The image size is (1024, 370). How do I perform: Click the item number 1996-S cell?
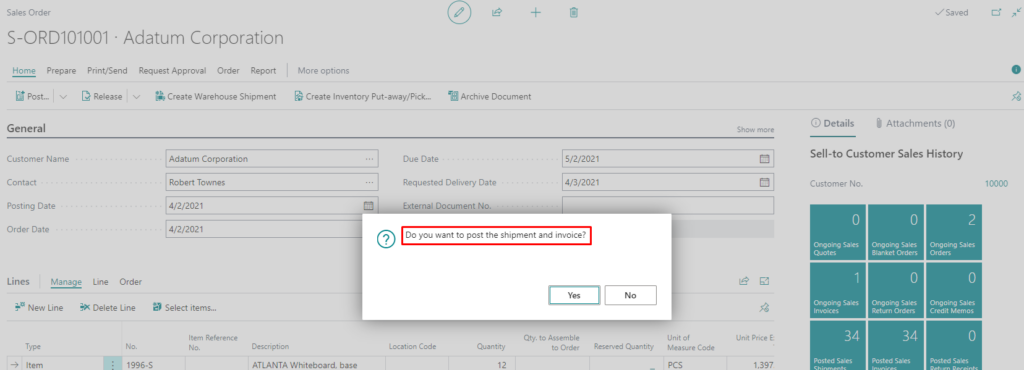(153, 365)
